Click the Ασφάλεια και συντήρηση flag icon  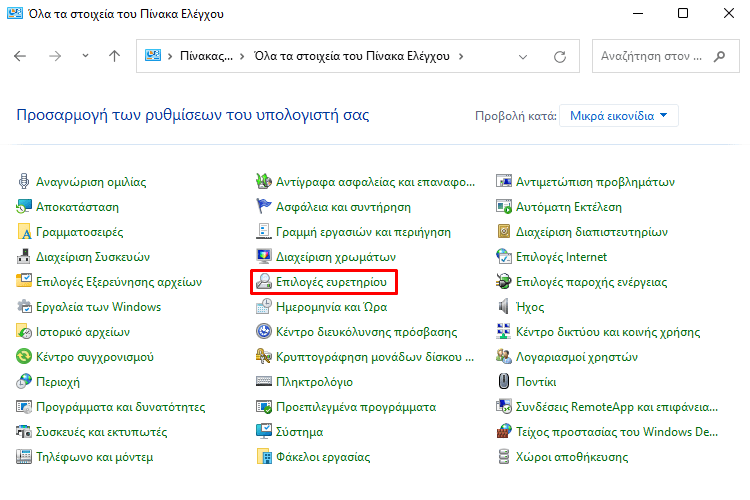pos(264,207)
